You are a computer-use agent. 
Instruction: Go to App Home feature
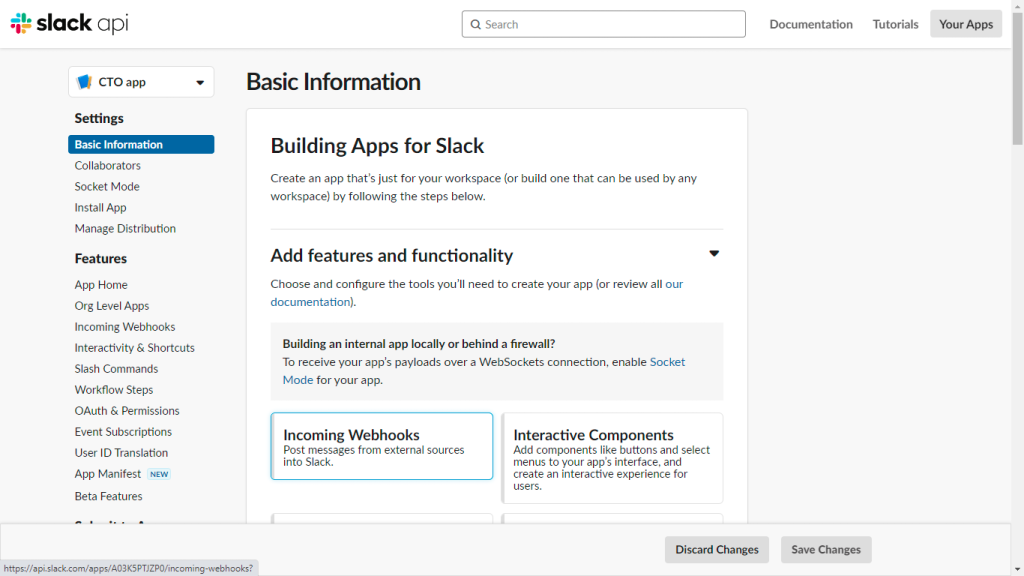click(x=101, y=285)
